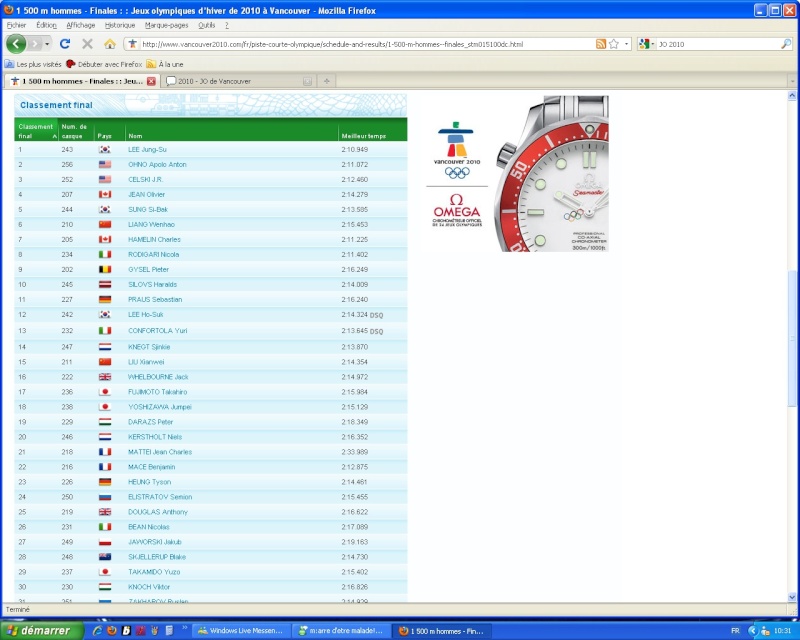Open the Fichier menu
This screenshot has height=640, width=800.
tap(16, 25)
